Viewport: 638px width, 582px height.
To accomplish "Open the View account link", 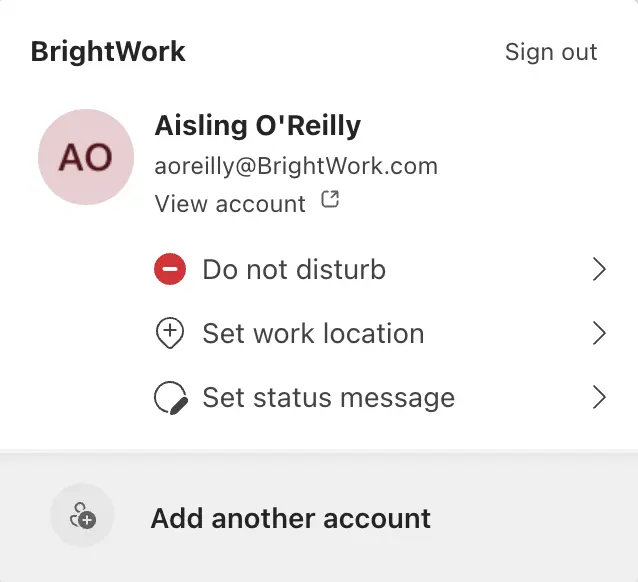I will click(230, 204).
